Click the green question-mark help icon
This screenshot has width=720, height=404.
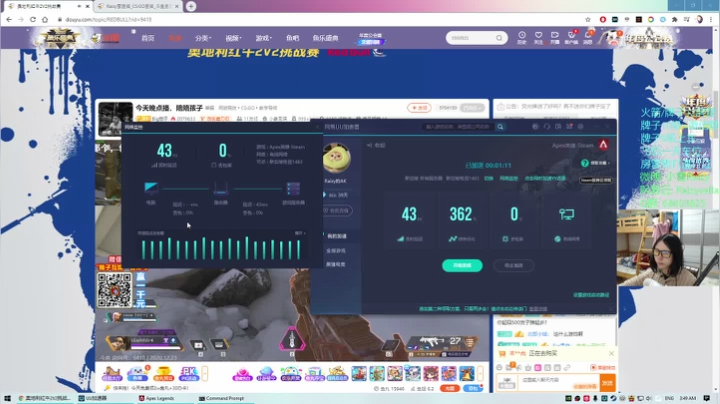[585, 163]
